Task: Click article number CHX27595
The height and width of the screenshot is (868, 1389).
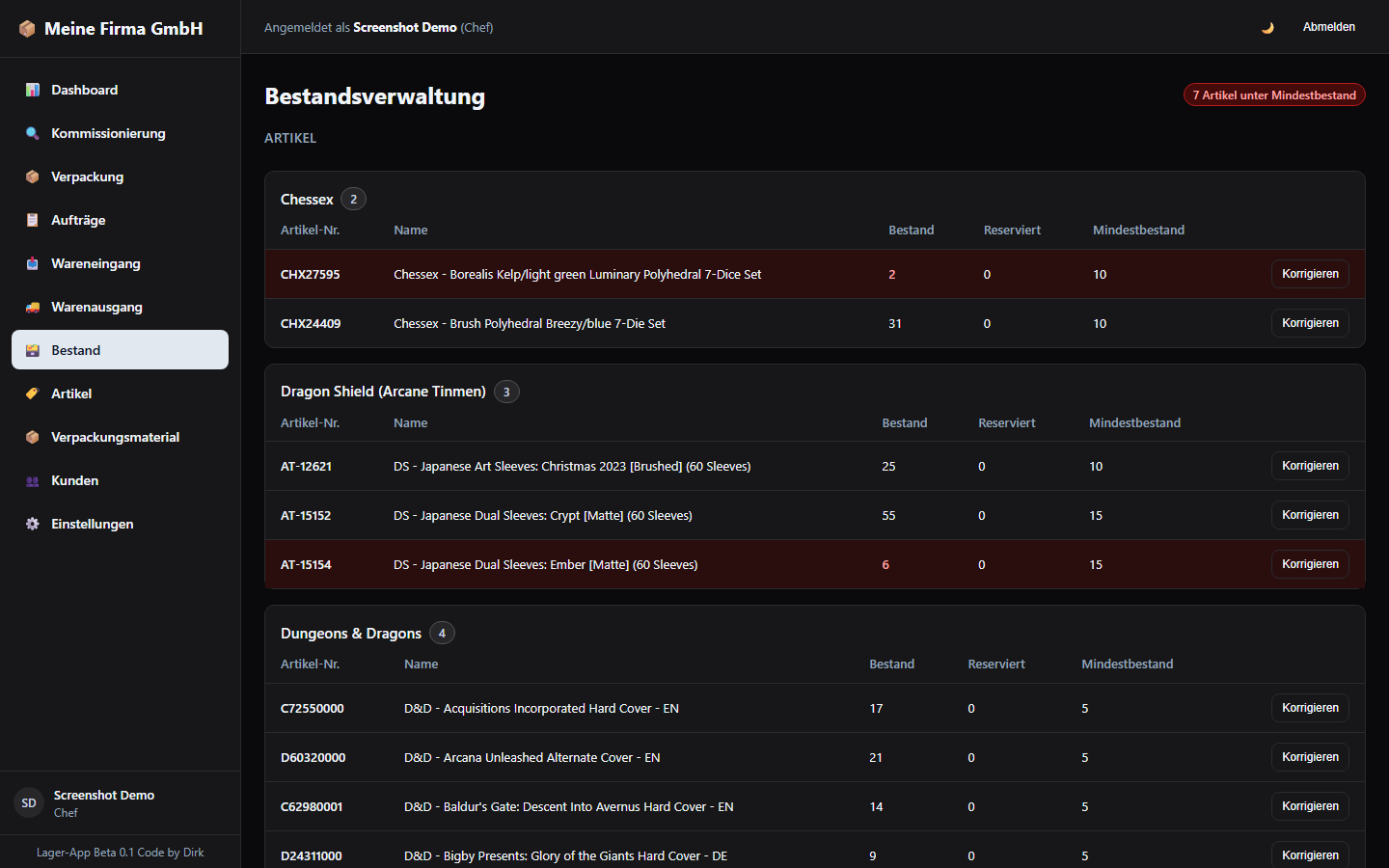Action: pyautogui.click(x=310, y=275)
